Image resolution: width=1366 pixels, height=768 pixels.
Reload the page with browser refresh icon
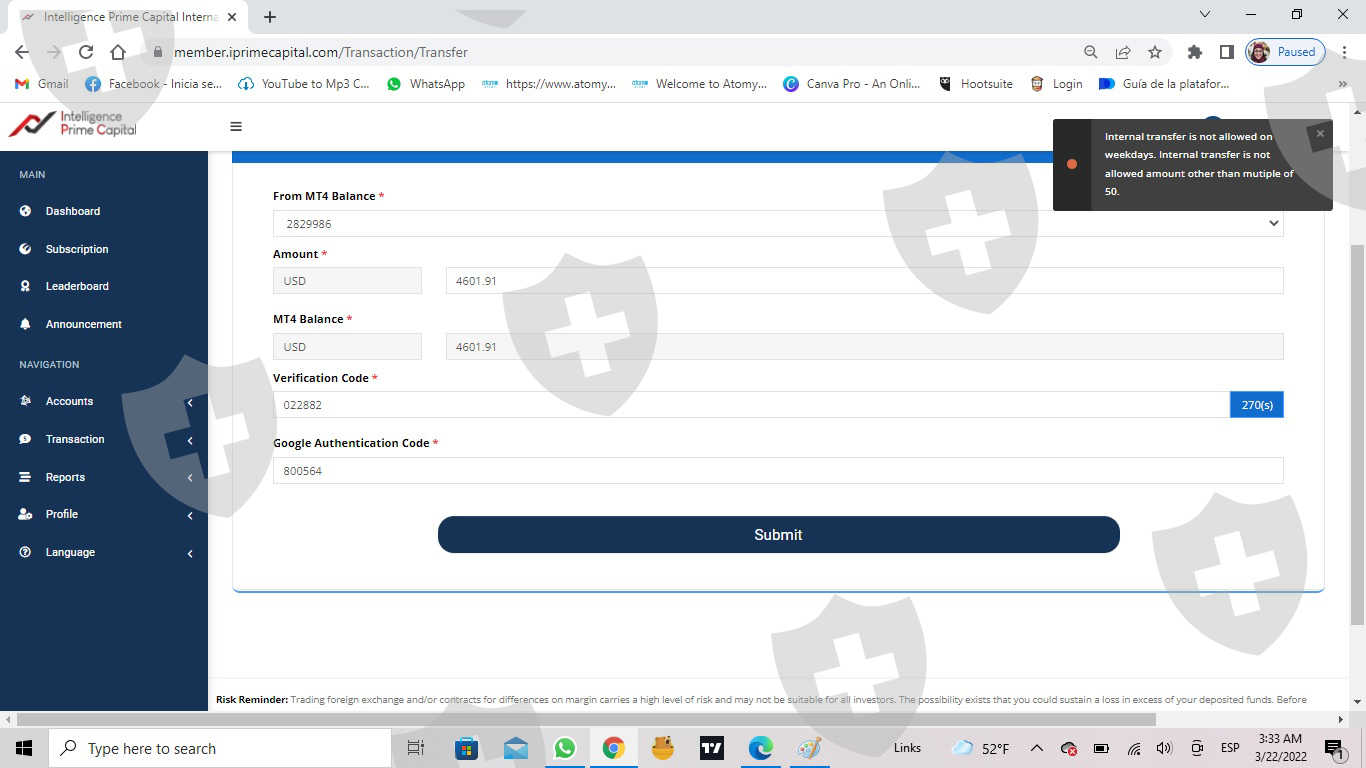(86, 52)
